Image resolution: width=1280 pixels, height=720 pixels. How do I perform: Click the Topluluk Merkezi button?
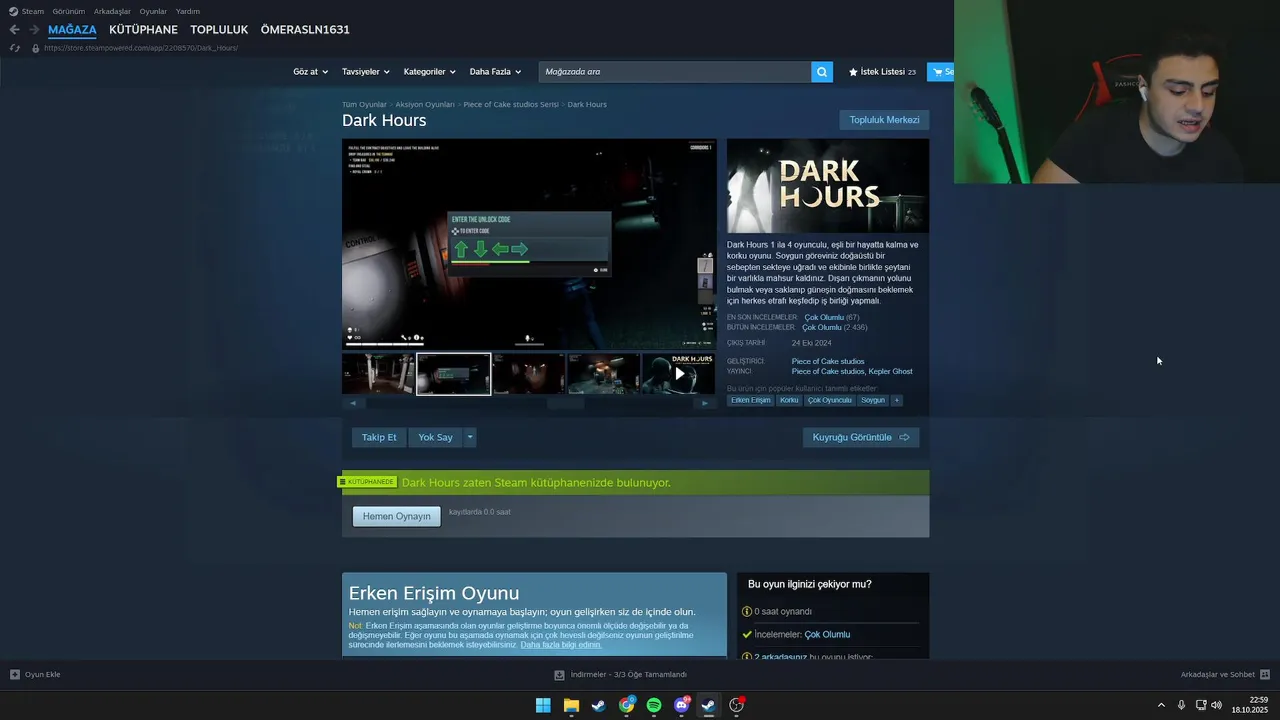(x=884, y=120)
